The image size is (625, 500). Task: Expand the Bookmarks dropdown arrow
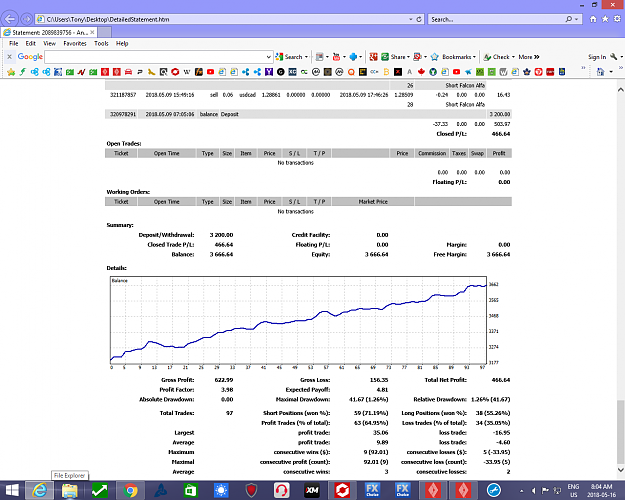pyautogui.click(x=474, y=57)
